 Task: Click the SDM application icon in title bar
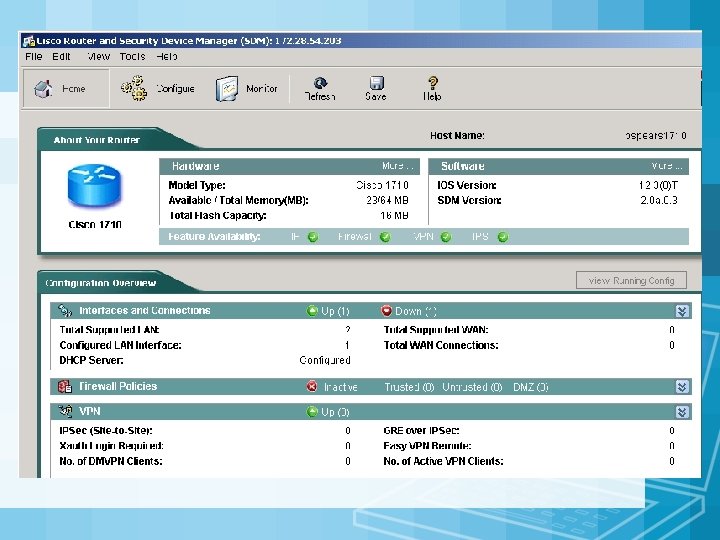[x=29, y=41]
